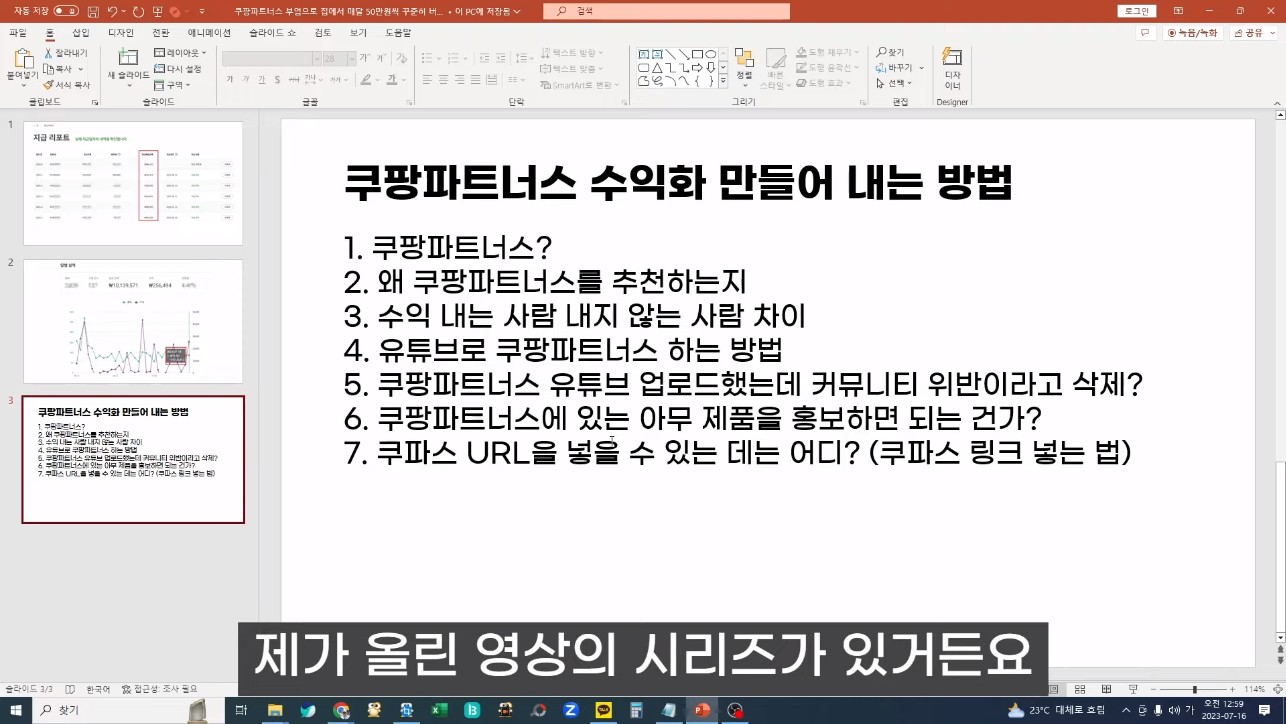Image resolution: width=1286 pixels, height=724 pixels.
Task: Toggle Bold (가) formatting
Action: pyautogui.click(x=229, y=80)
